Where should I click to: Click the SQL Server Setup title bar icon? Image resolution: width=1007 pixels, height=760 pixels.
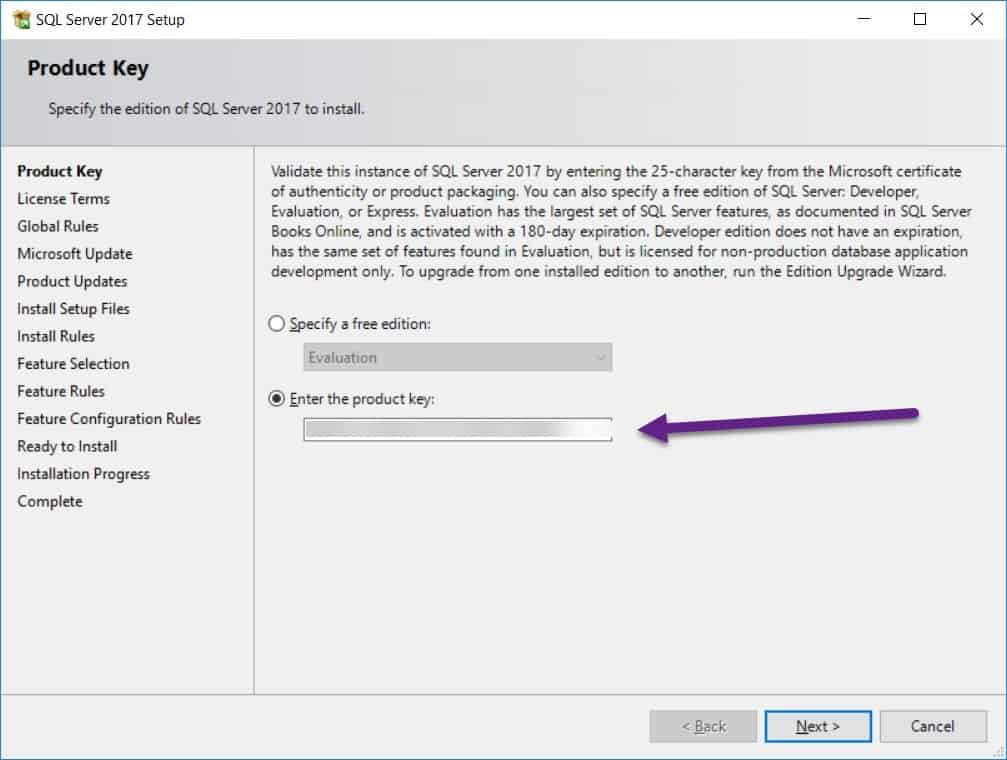click(21, 20)
